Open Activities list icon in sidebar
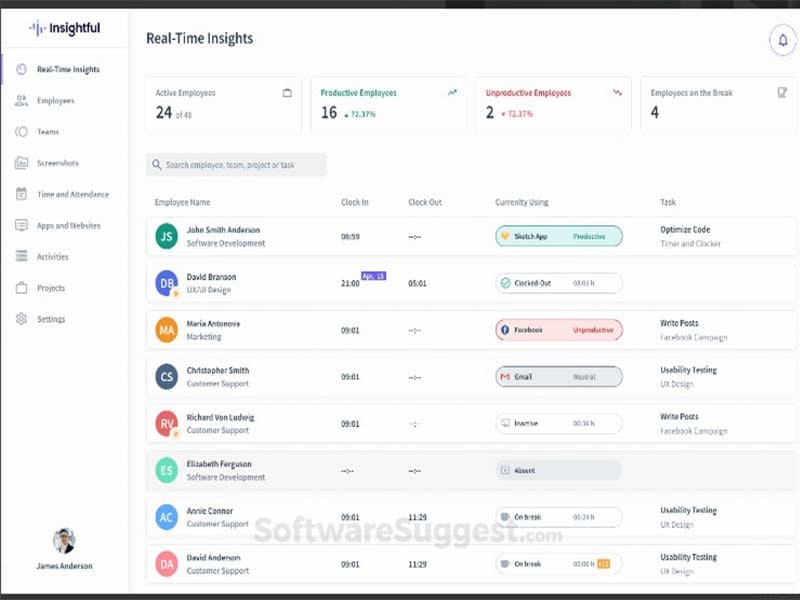This screenshot has width=800, height=600. [21, 256]
